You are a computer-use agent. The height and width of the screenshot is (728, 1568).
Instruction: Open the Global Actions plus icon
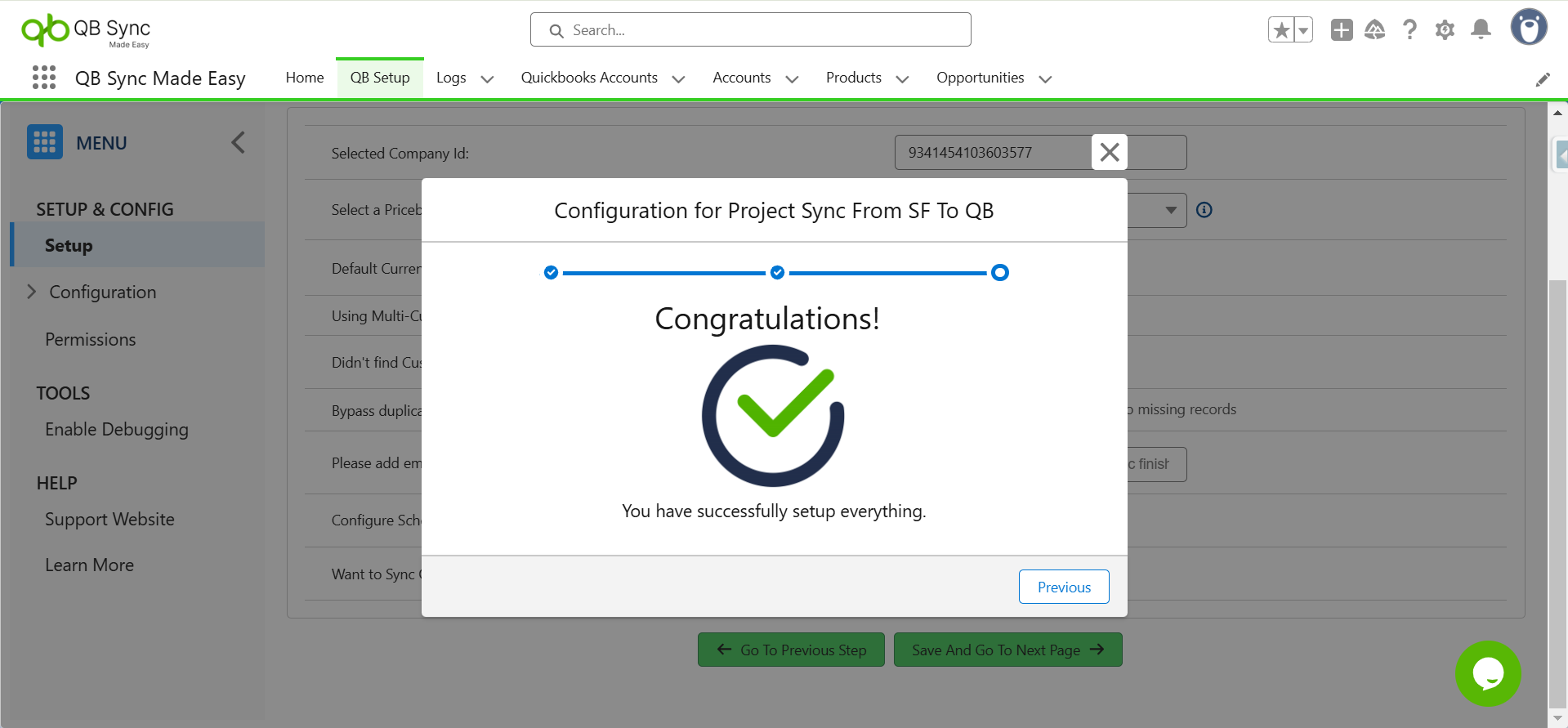[1342, 30]
